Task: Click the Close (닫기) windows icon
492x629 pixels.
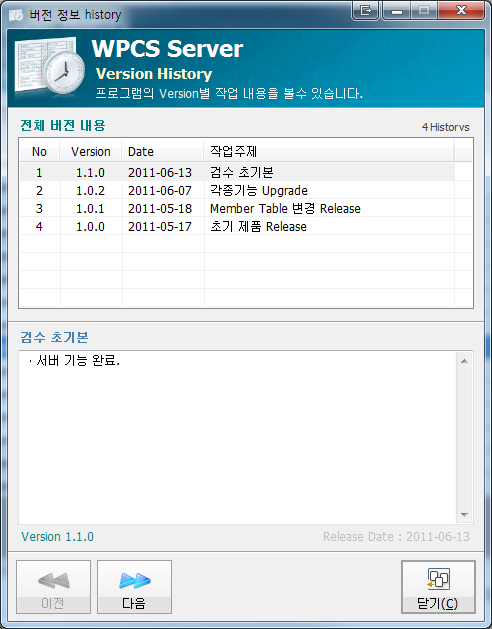Action: [438, 579]
